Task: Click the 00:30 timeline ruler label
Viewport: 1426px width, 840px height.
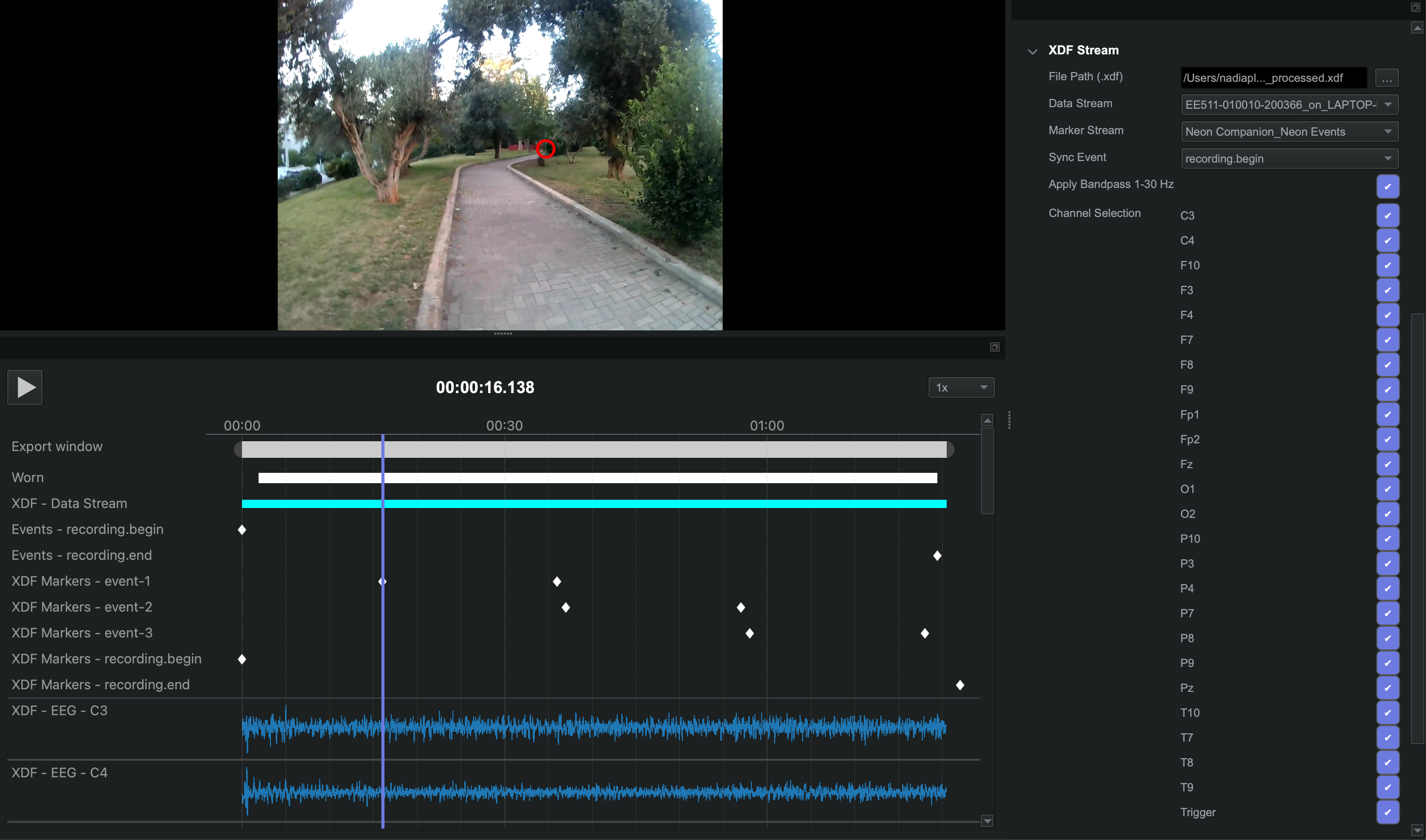Action: tap(505, 426)
